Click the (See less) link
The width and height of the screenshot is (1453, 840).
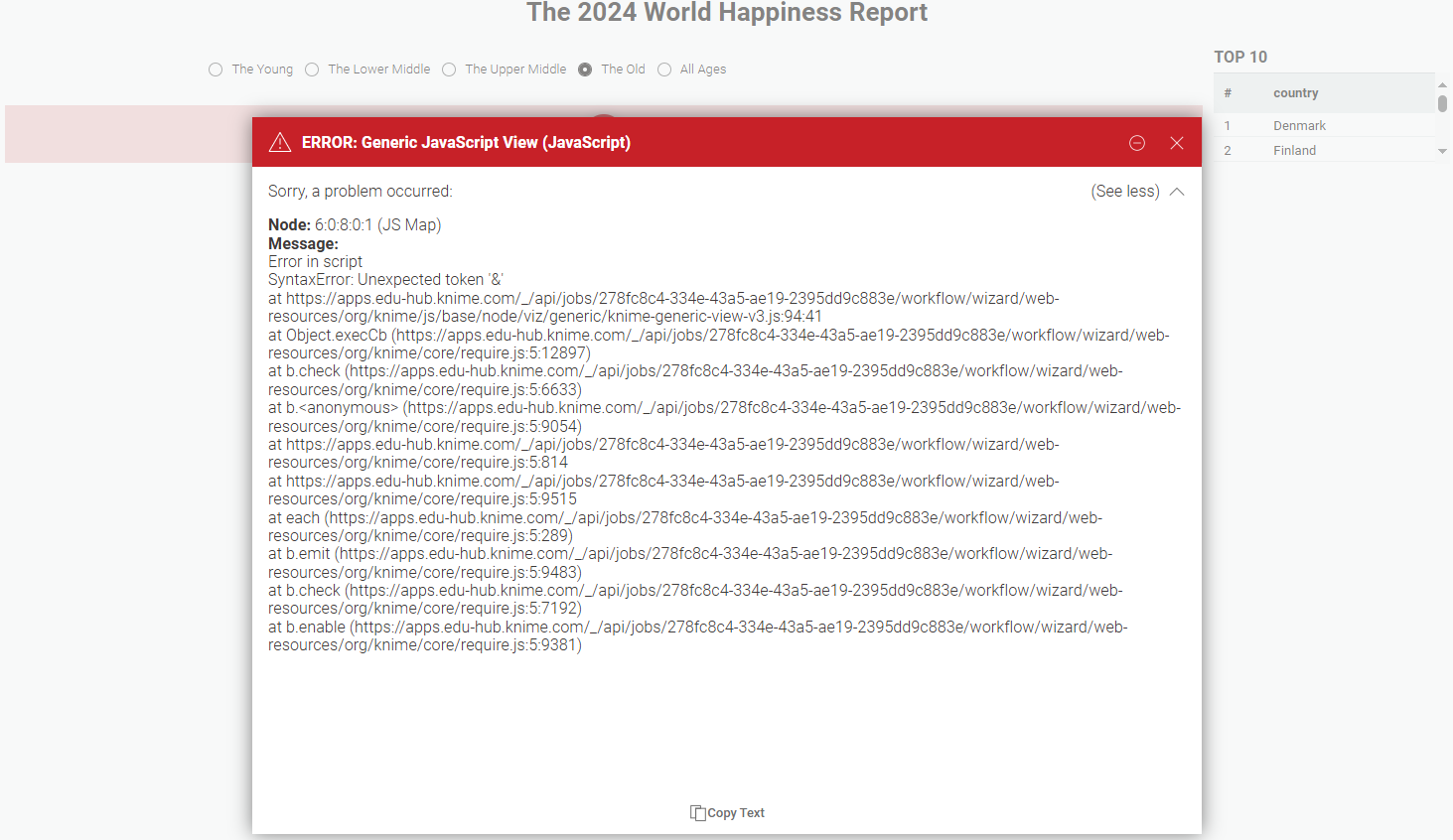(x=1124, y=192)
